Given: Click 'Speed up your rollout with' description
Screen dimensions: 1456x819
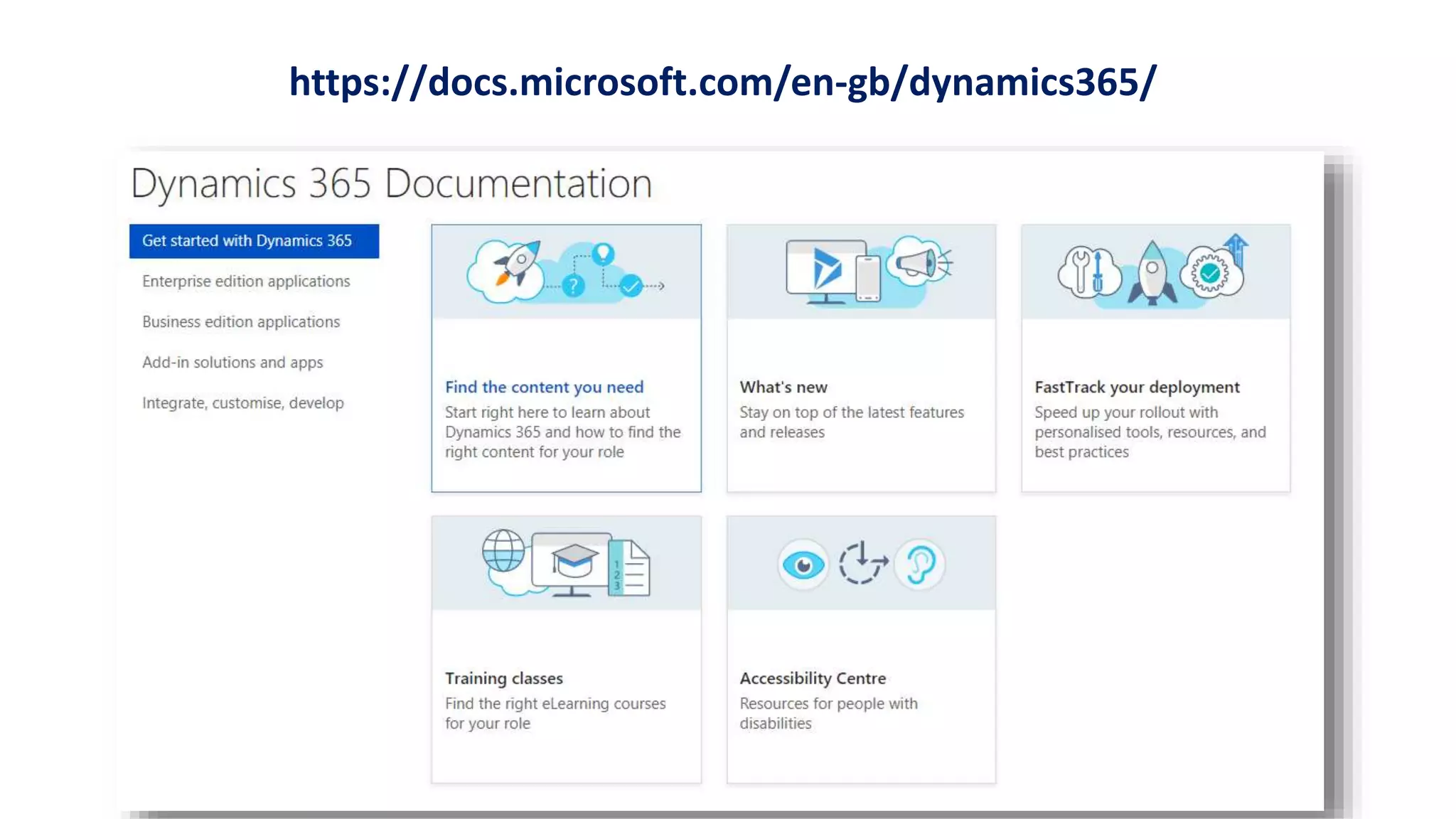Looking at the screenshot, I should [1126, 412].
